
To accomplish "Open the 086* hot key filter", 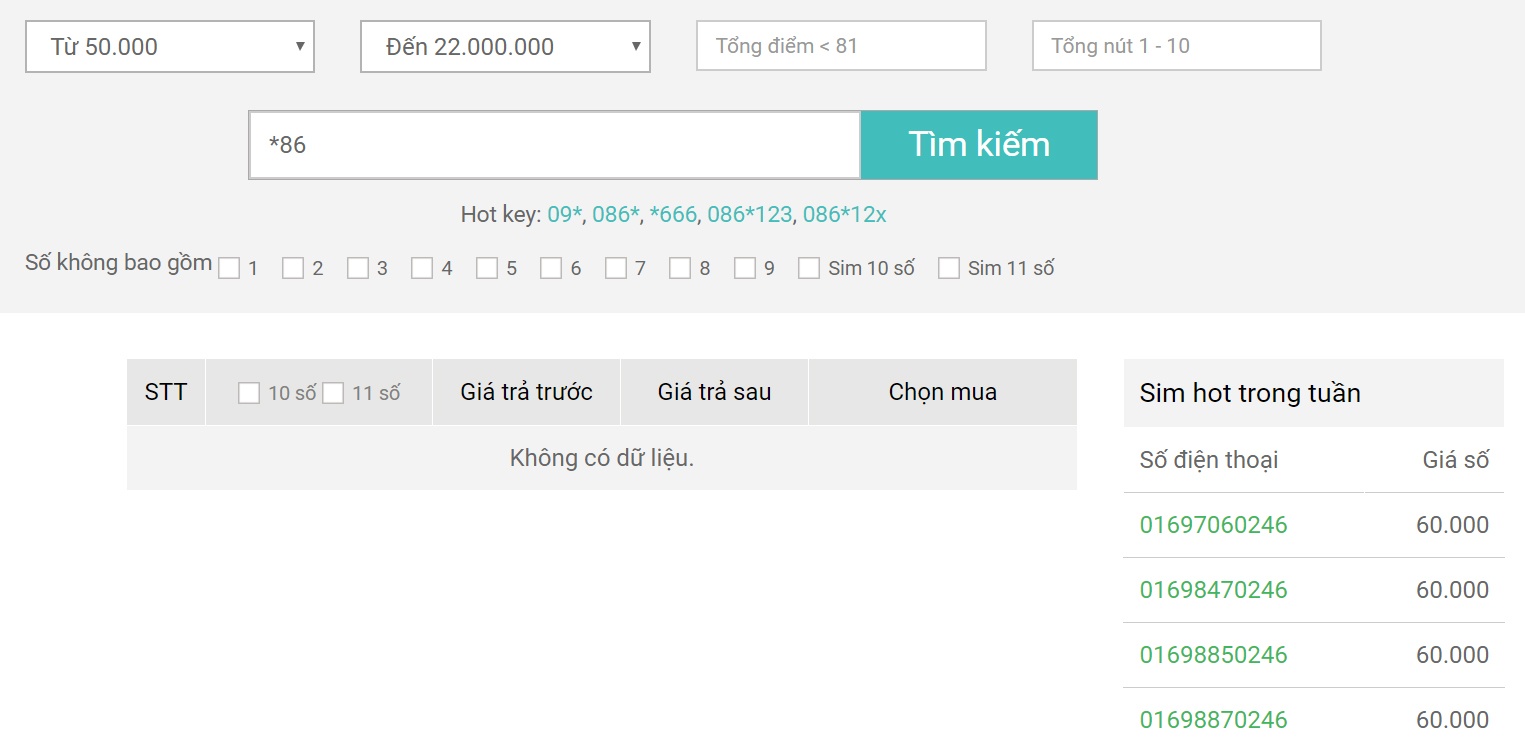I will click(x=613, y=213).
